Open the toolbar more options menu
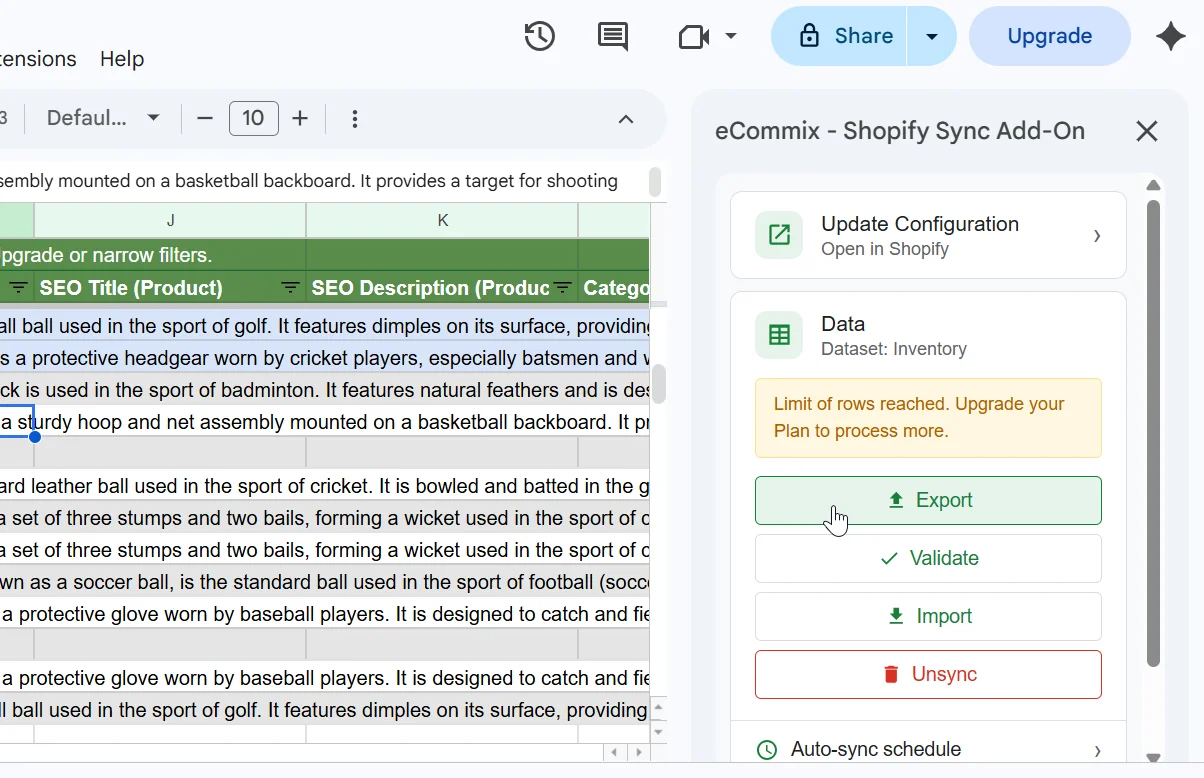 tap(355, 119)
